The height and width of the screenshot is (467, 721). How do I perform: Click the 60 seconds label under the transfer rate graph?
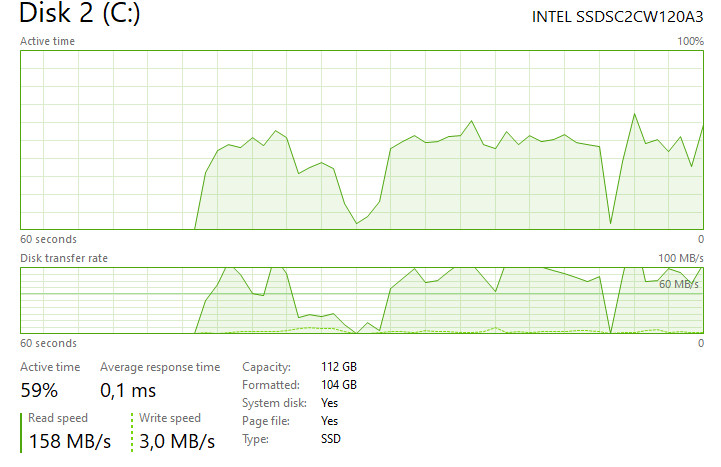point(48,343)
